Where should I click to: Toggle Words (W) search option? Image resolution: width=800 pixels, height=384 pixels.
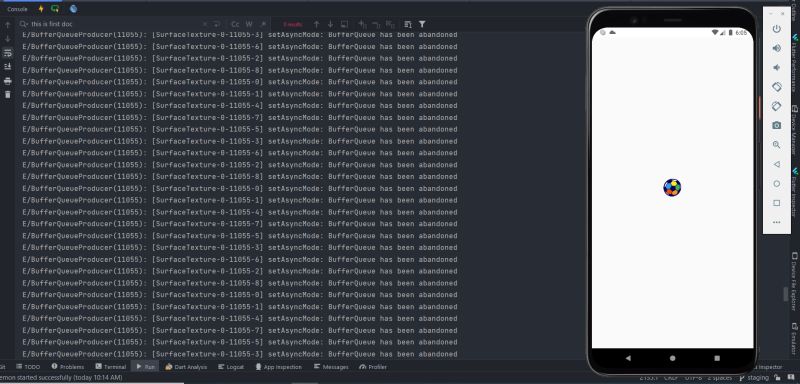249,24
